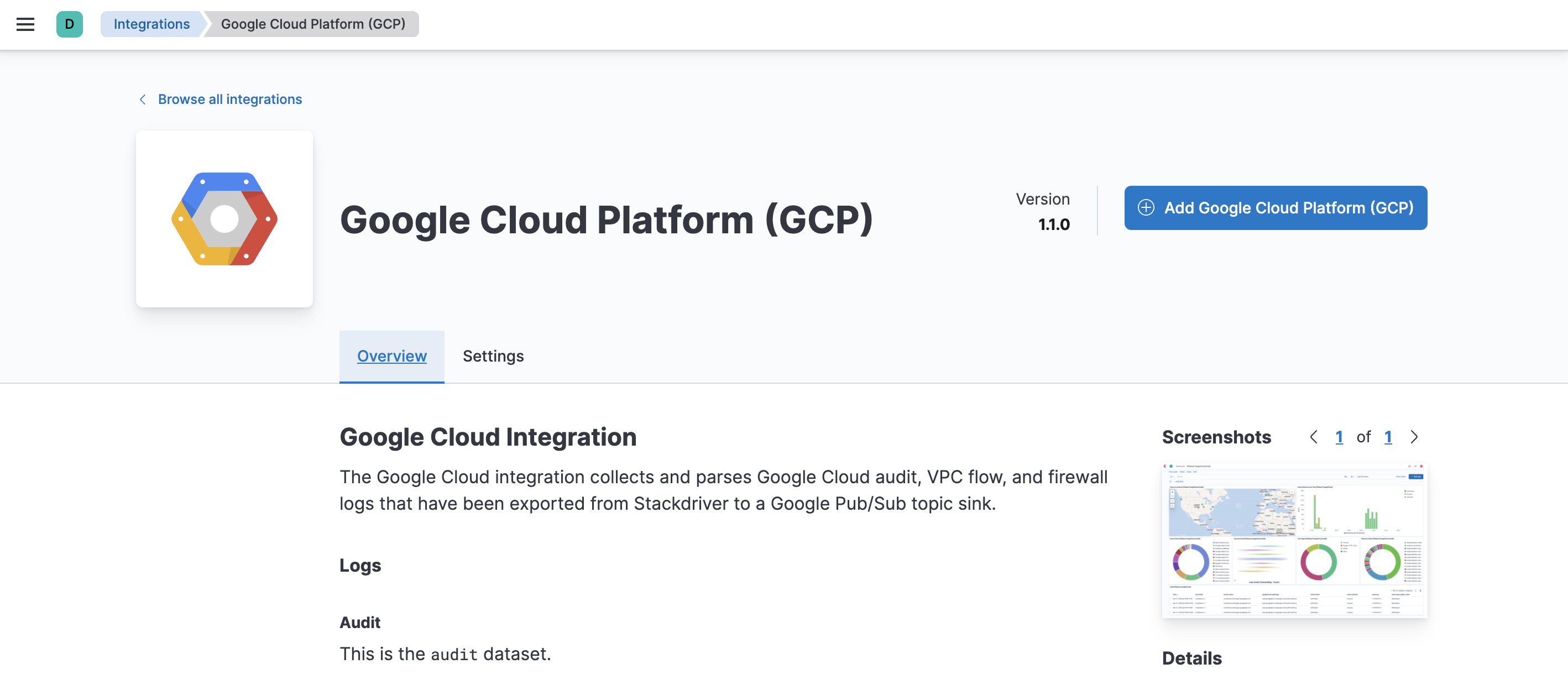The image size is (1568, 690).
Task: Click the first '1' page number link
Action: pyautogui.click(x=1340, y=436)
